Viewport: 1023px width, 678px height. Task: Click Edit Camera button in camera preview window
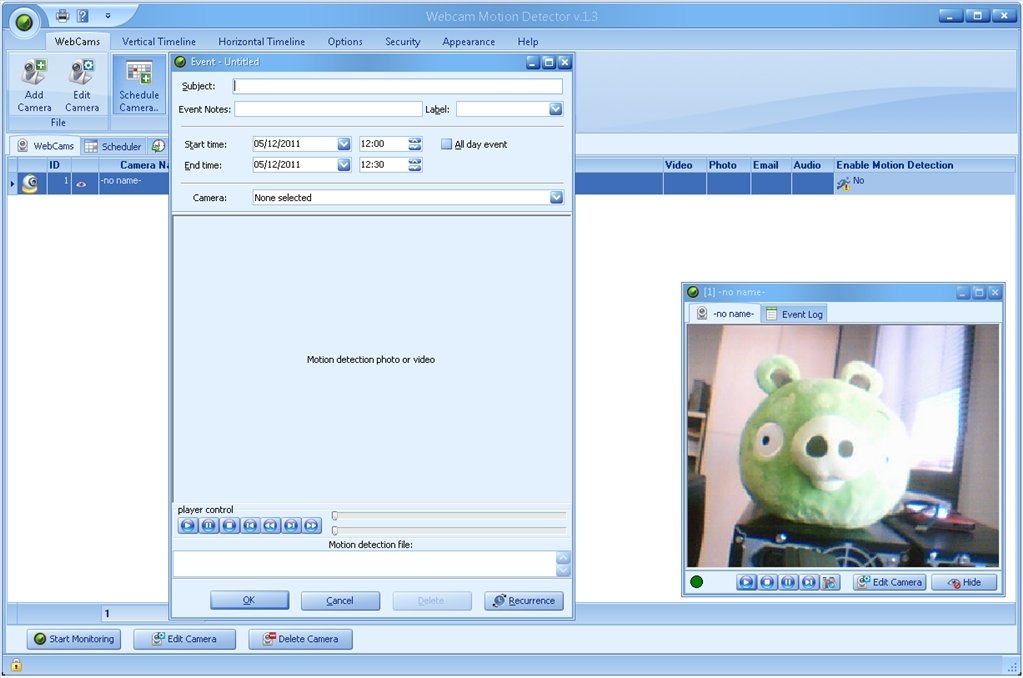pos(890,582)
